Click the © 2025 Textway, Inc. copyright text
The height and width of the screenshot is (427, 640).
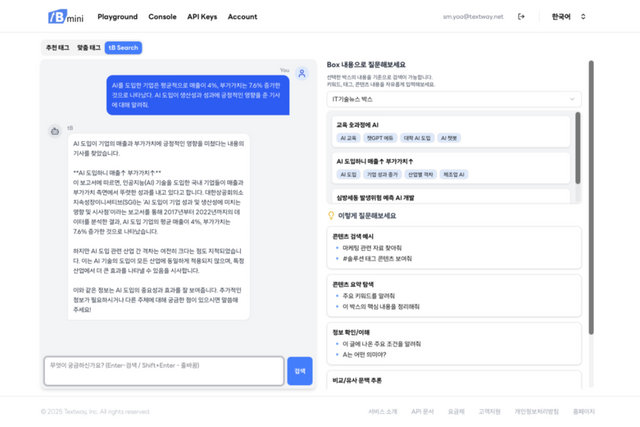[95, 411]
